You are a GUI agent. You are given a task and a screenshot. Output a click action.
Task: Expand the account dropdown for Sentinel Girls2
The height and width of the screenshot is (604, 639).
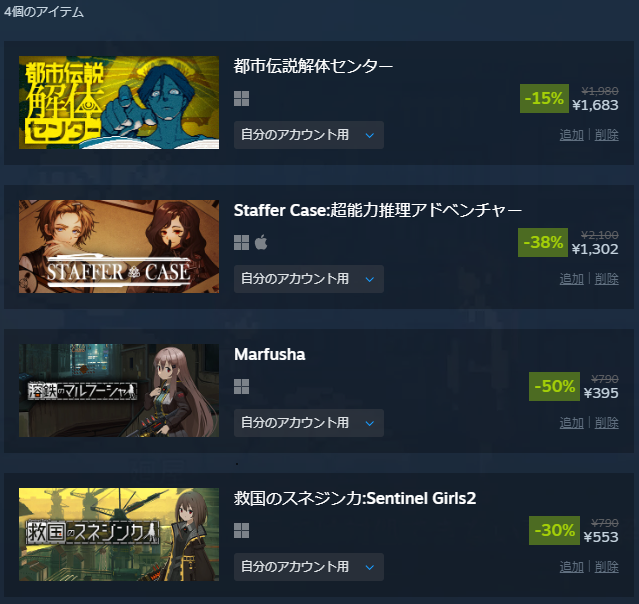[308, 567]
